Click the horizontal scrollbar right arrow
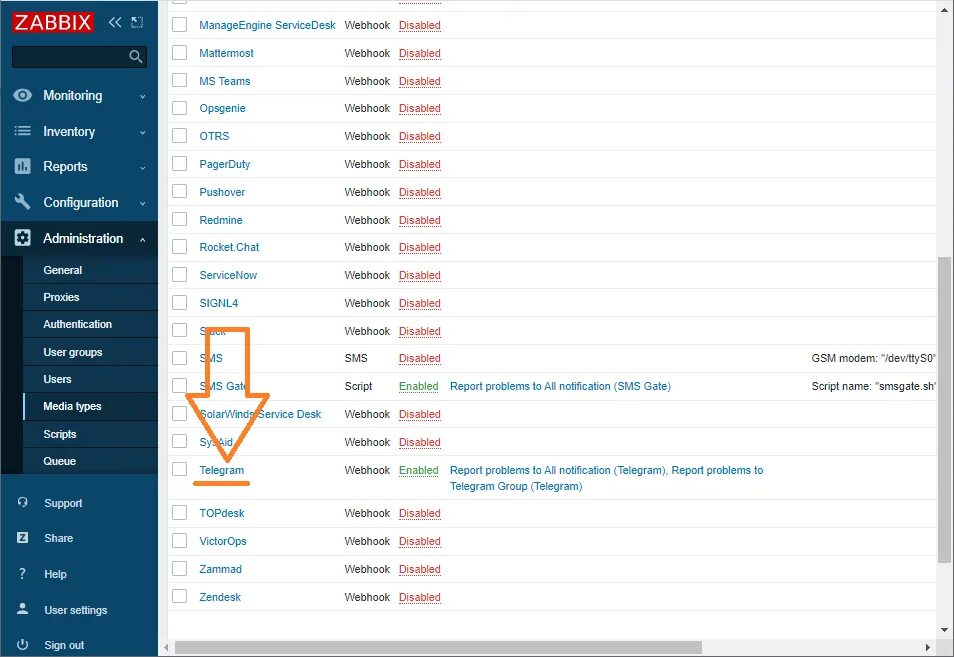954x657 pixels. [x=928, y=647]
